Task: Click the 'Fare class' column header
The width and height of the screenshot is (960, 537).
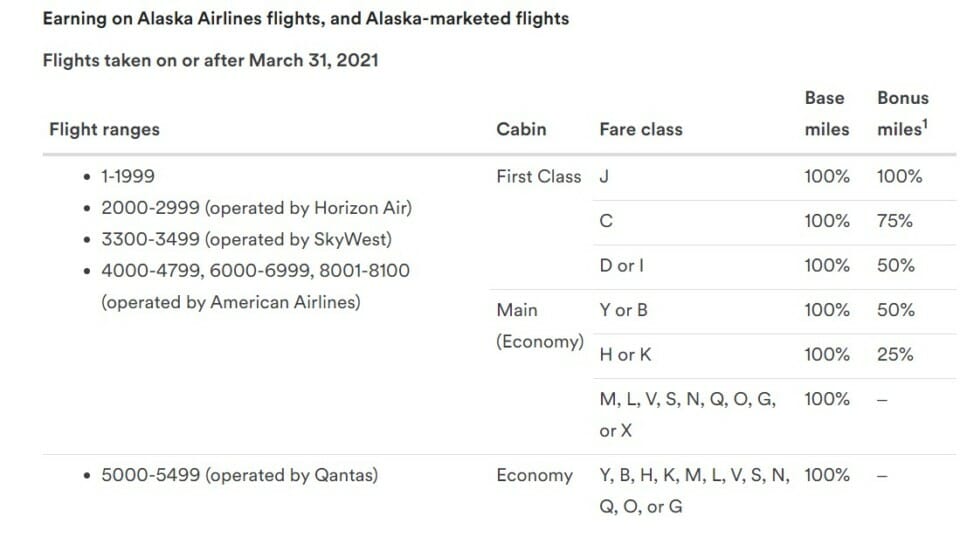Action: point(640,129)
